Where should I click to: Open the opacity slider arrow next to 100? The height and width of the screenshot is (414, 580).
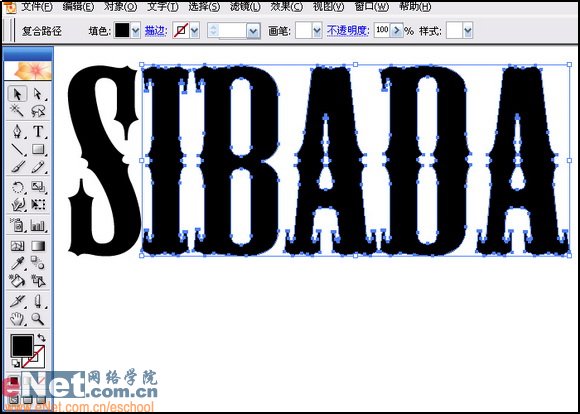[397, 30]
